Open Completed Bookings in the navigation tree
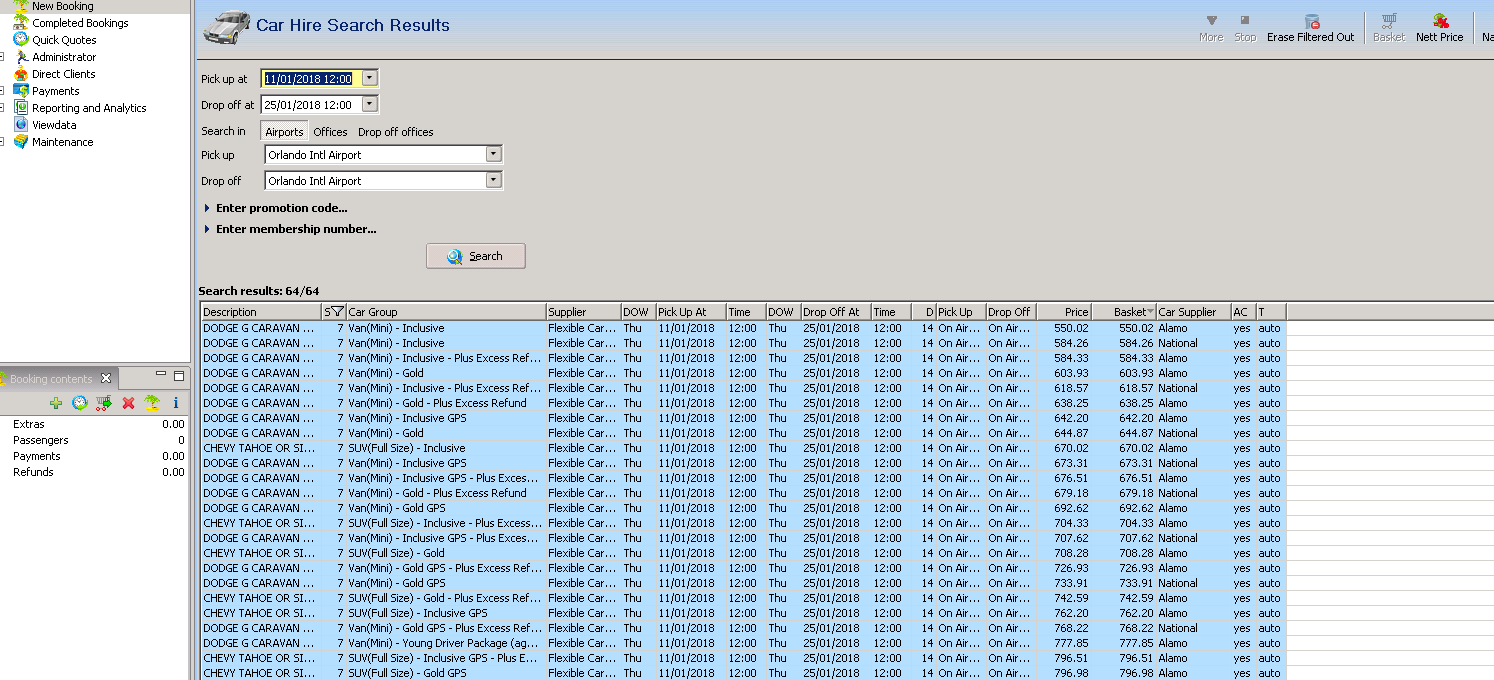This screenshot has width=1494, height=680. (80, 23)
